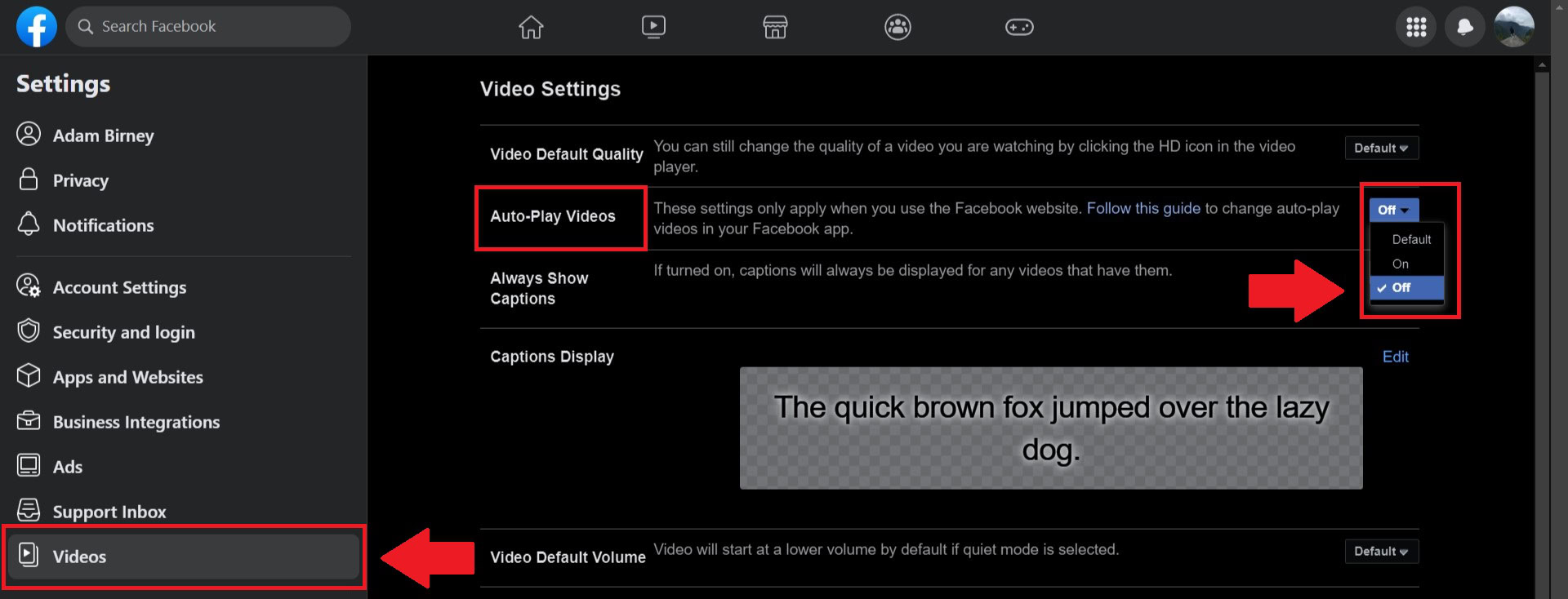Open the Home feed icon

point(531,27)
